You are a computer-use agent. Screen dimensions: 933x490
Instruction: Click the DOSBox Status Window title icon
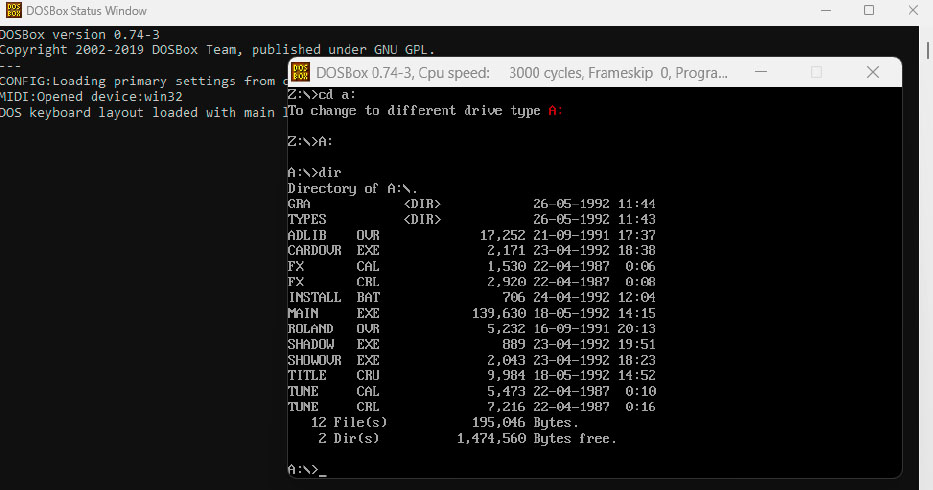(x=13, y=10)
